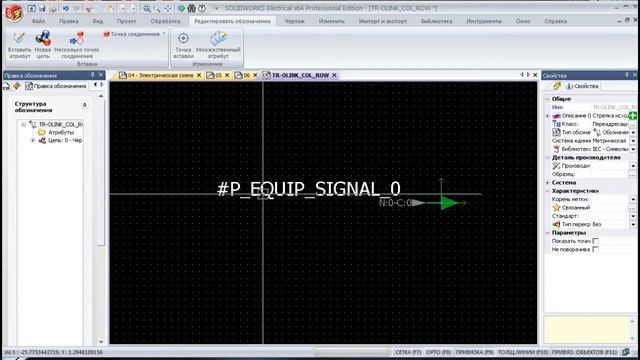This screenshot has width=640, height=360.
Task: Switch to document tab 05
Action: [x=215, y=76]
